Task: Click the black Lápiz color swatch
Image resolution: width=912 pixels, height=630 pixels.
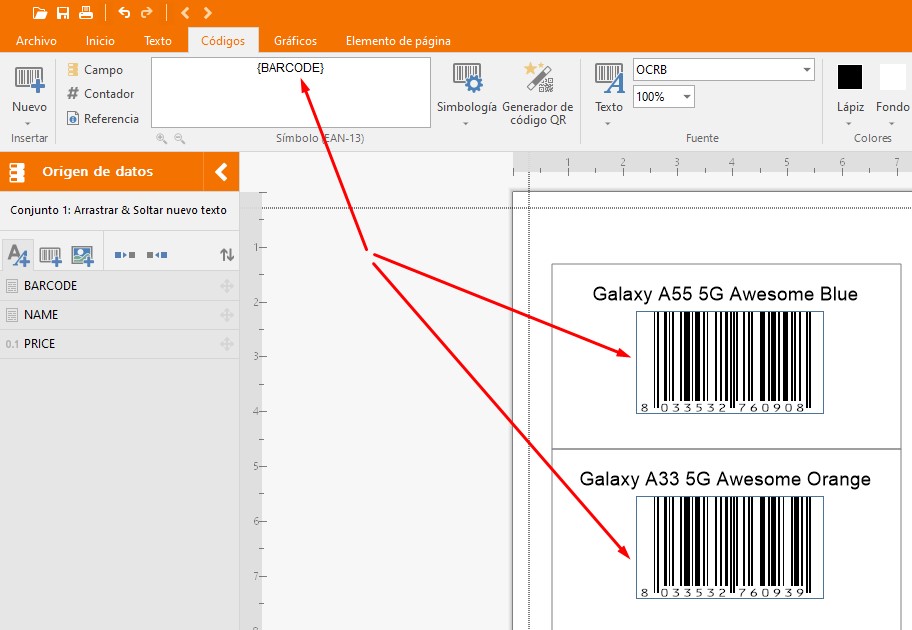Action: (x=850, y=77)
